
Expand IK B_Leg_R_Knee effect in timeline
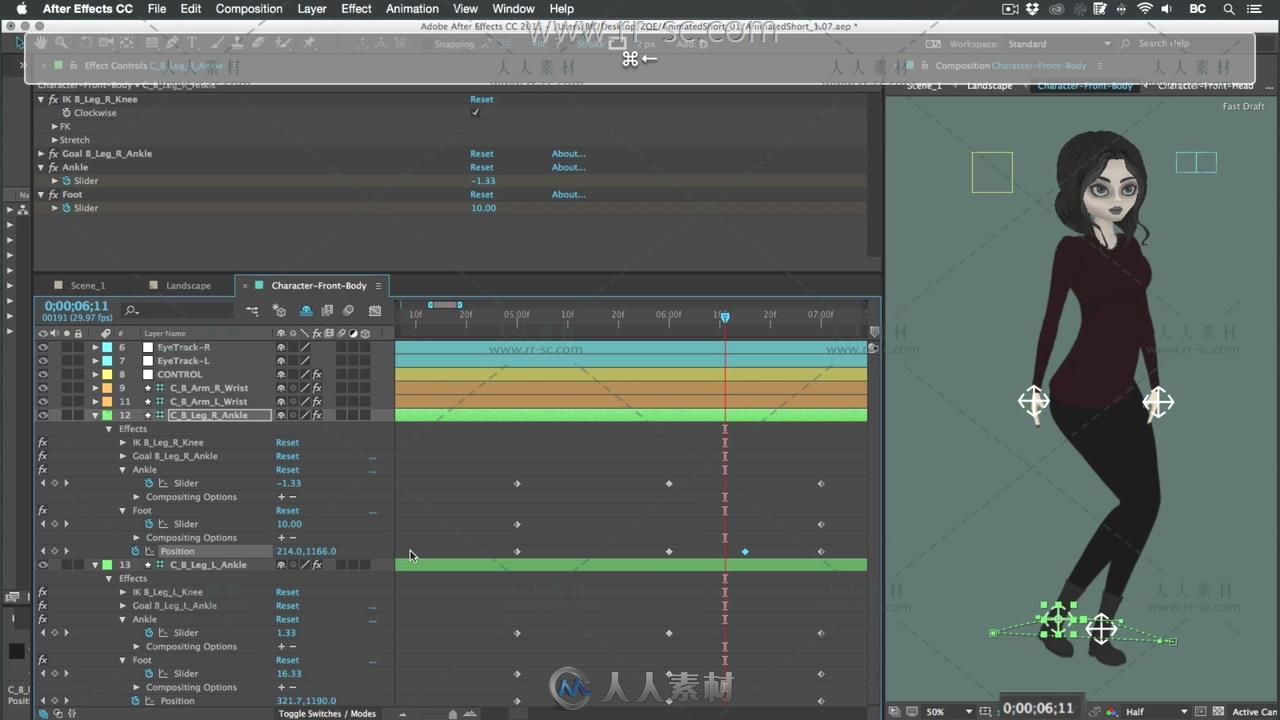coord(123,442)
